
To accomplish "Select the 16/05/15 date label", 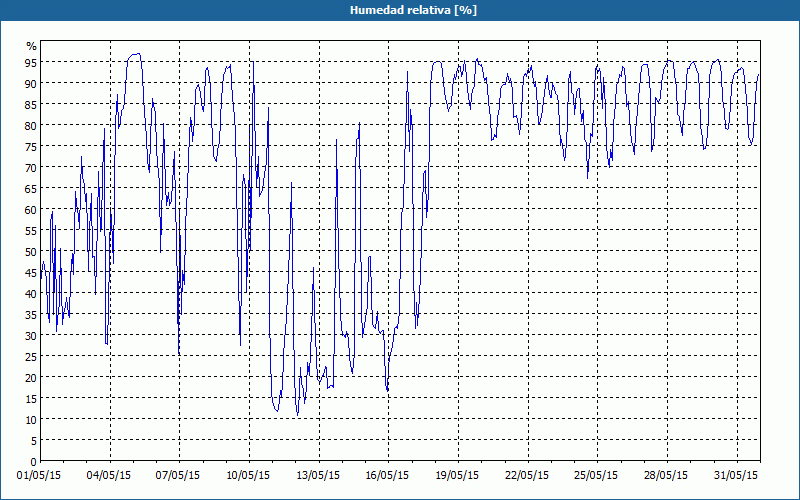I will (x=387, y=476).
